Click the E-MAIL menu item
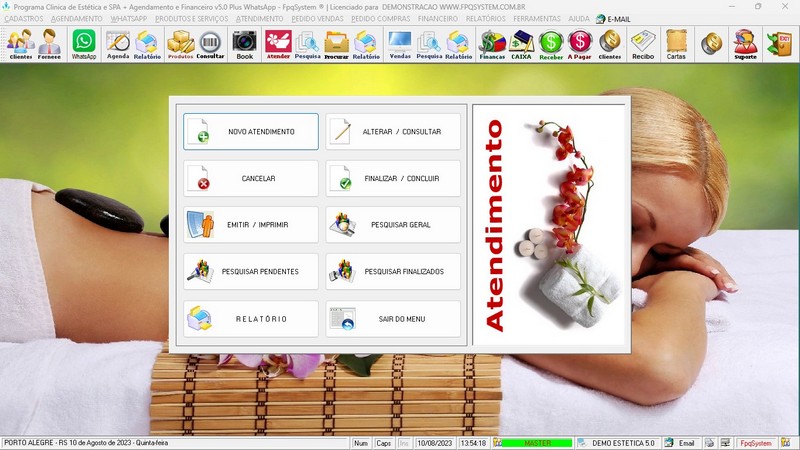This screenshot has height=450, width=800. (x=614, y=19)
